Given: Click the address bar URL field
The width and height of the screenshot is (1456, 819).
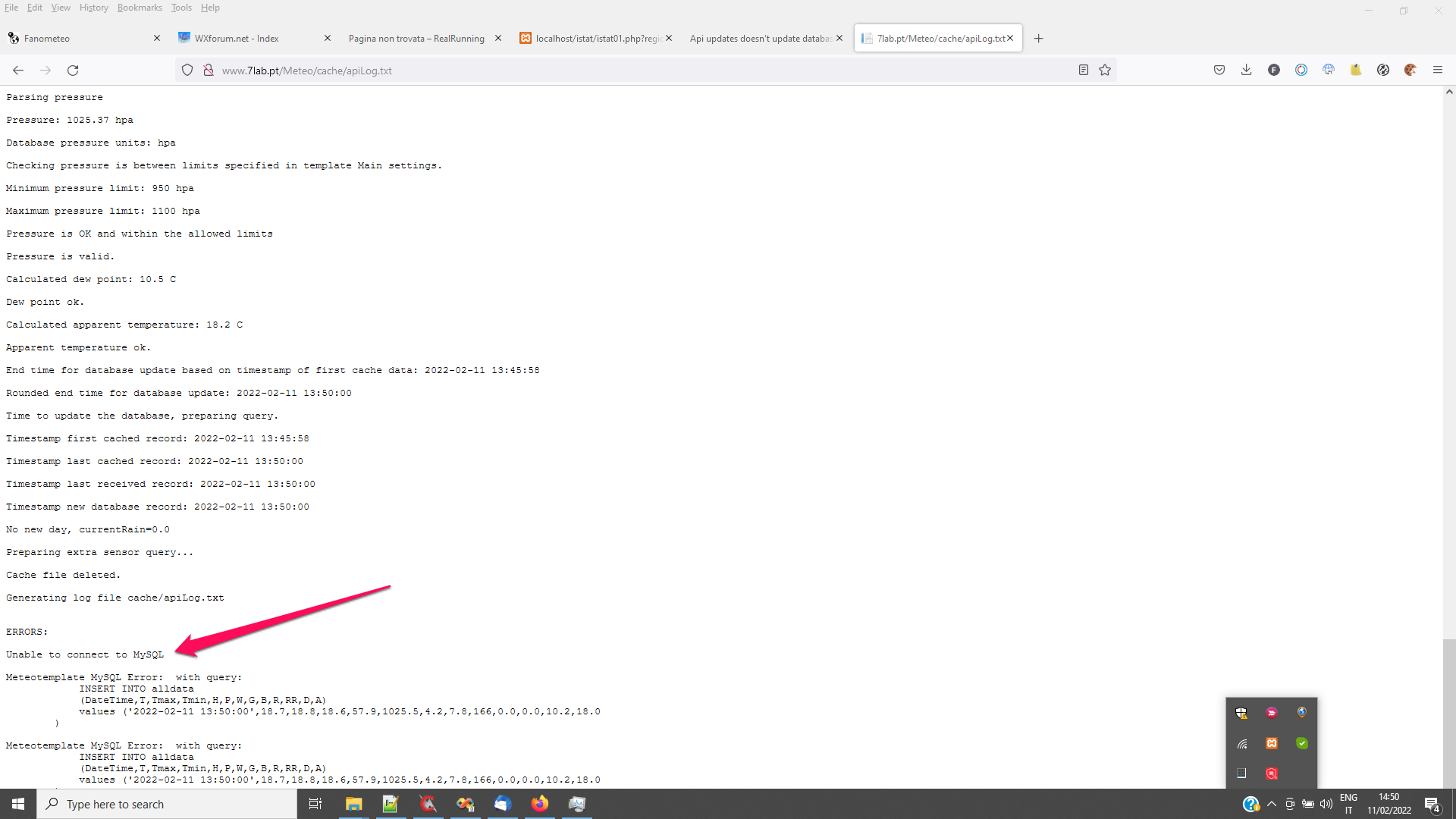Looking at the screenshot, I should 645,71.
